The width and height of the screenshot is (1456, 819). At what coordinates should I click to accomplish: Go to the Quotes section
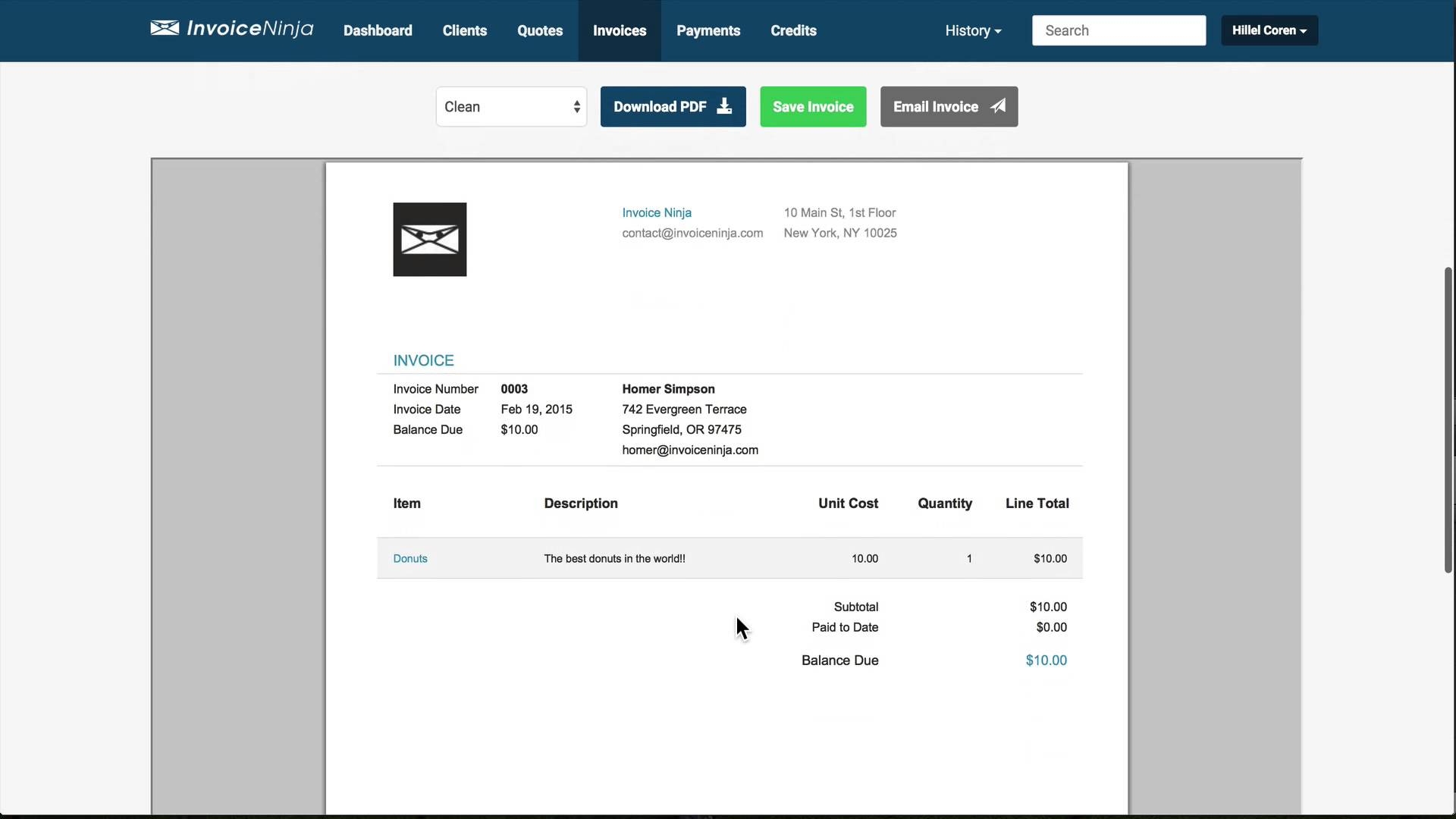(x=539, y=30)
